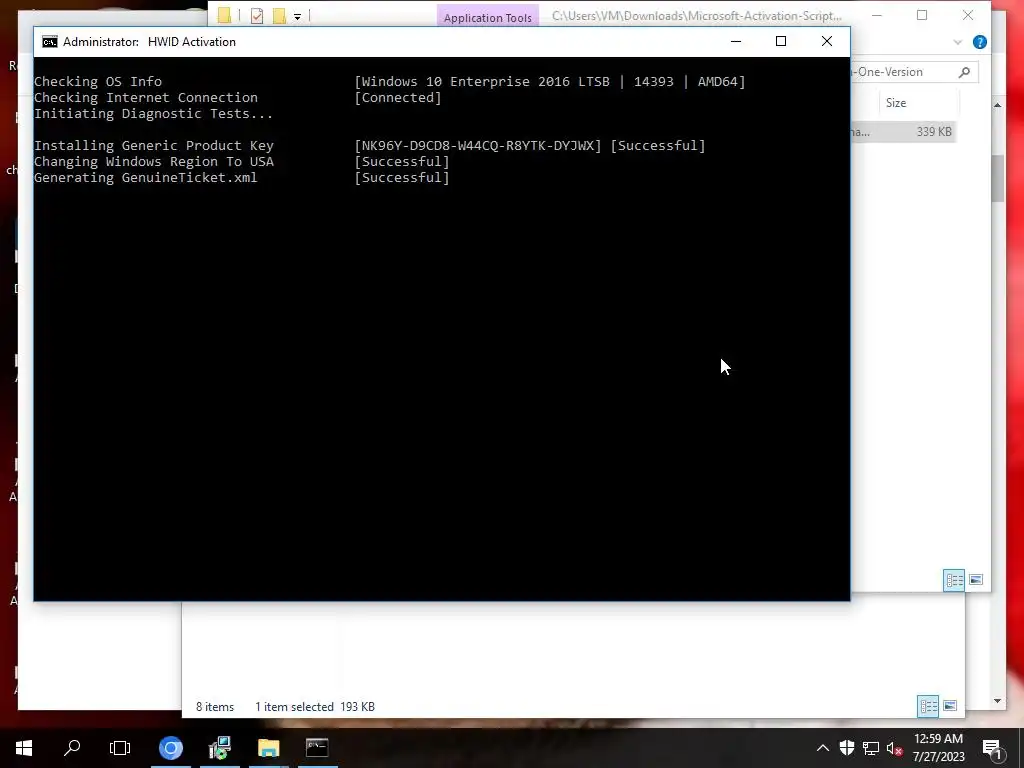Click the command prompt icon in HWID Activation title bar
Viewport: 1024px width, 768px height.
[50, 42]
